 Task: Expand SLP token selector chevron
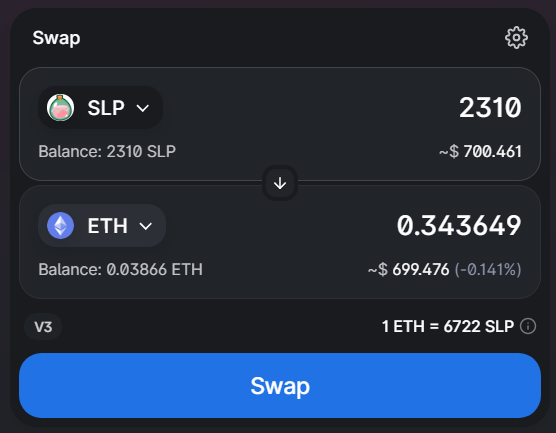coord(143,108)
